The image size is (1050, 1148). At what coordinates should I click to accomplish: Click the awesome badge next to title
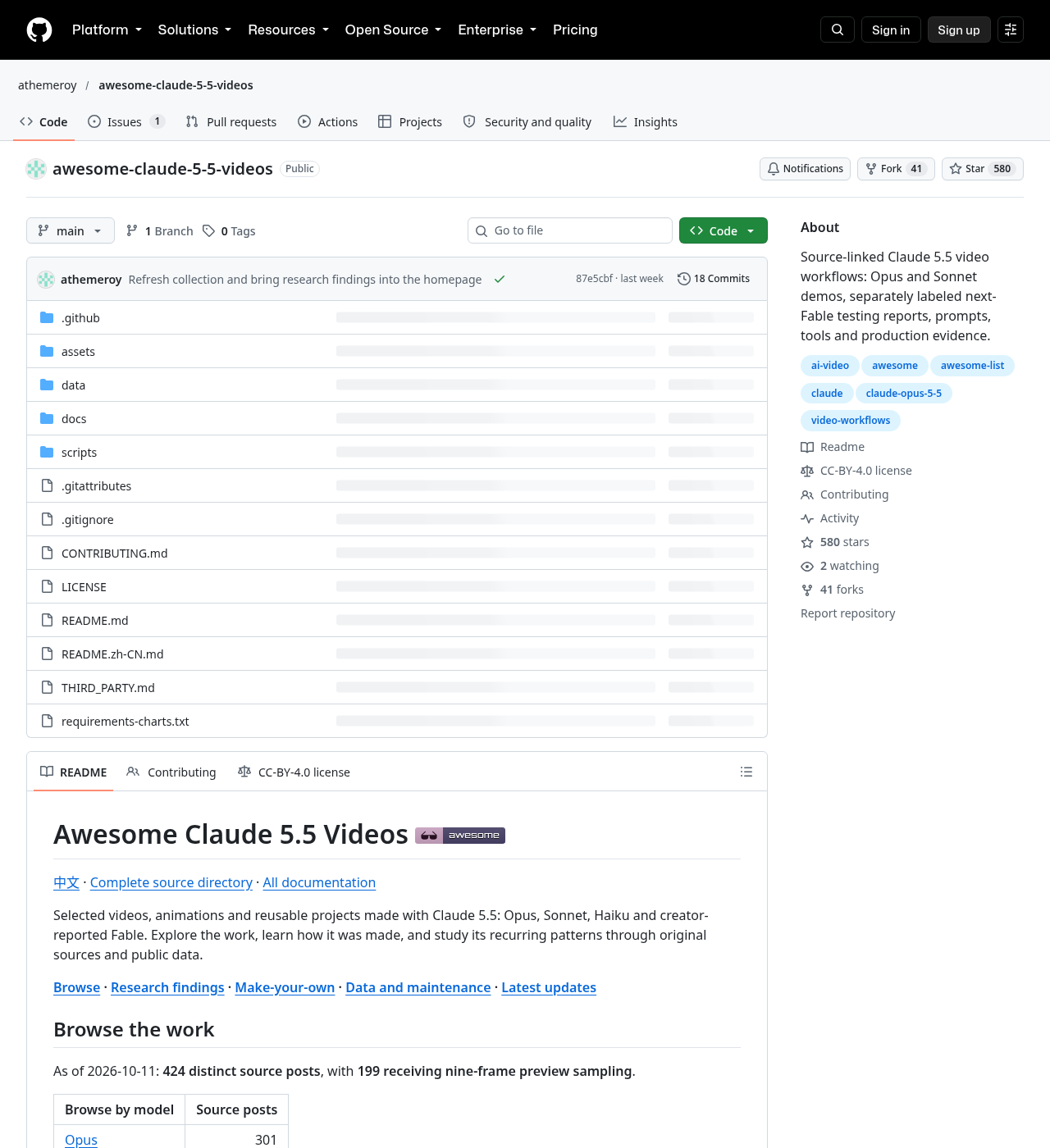click(460, 836)
